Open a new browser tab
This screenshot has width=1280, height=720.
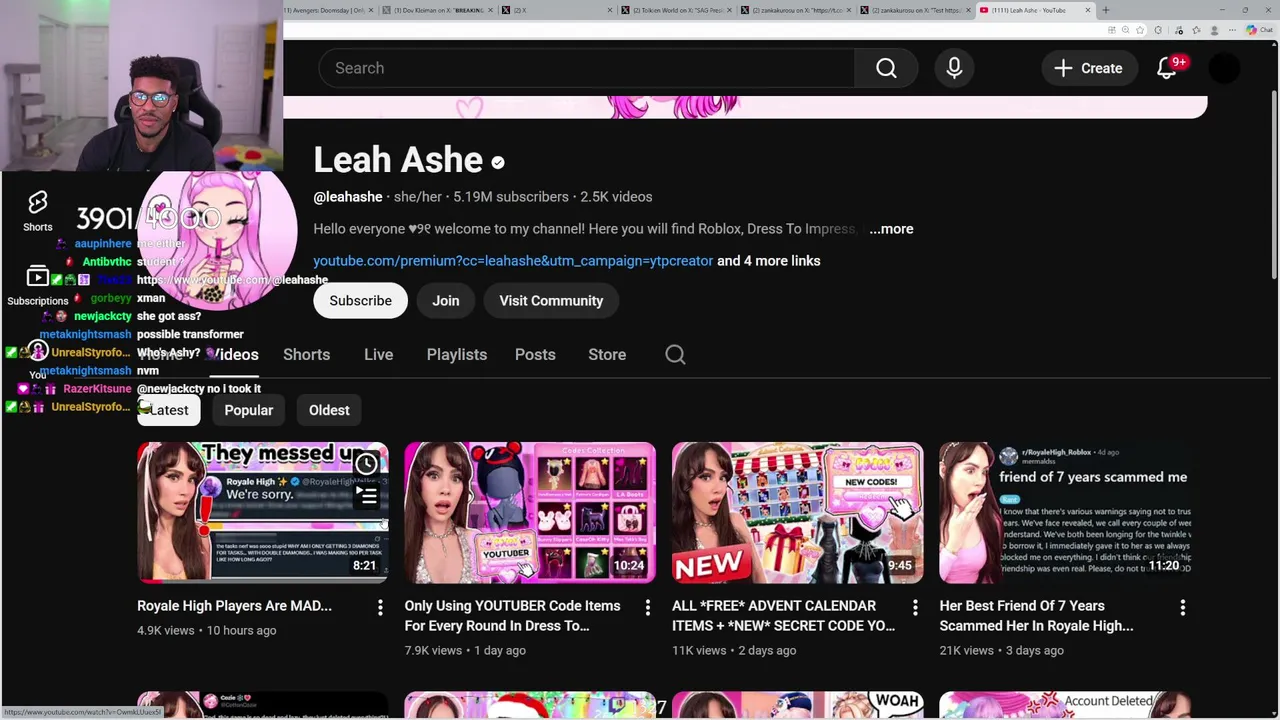[x=1105, y=10]
